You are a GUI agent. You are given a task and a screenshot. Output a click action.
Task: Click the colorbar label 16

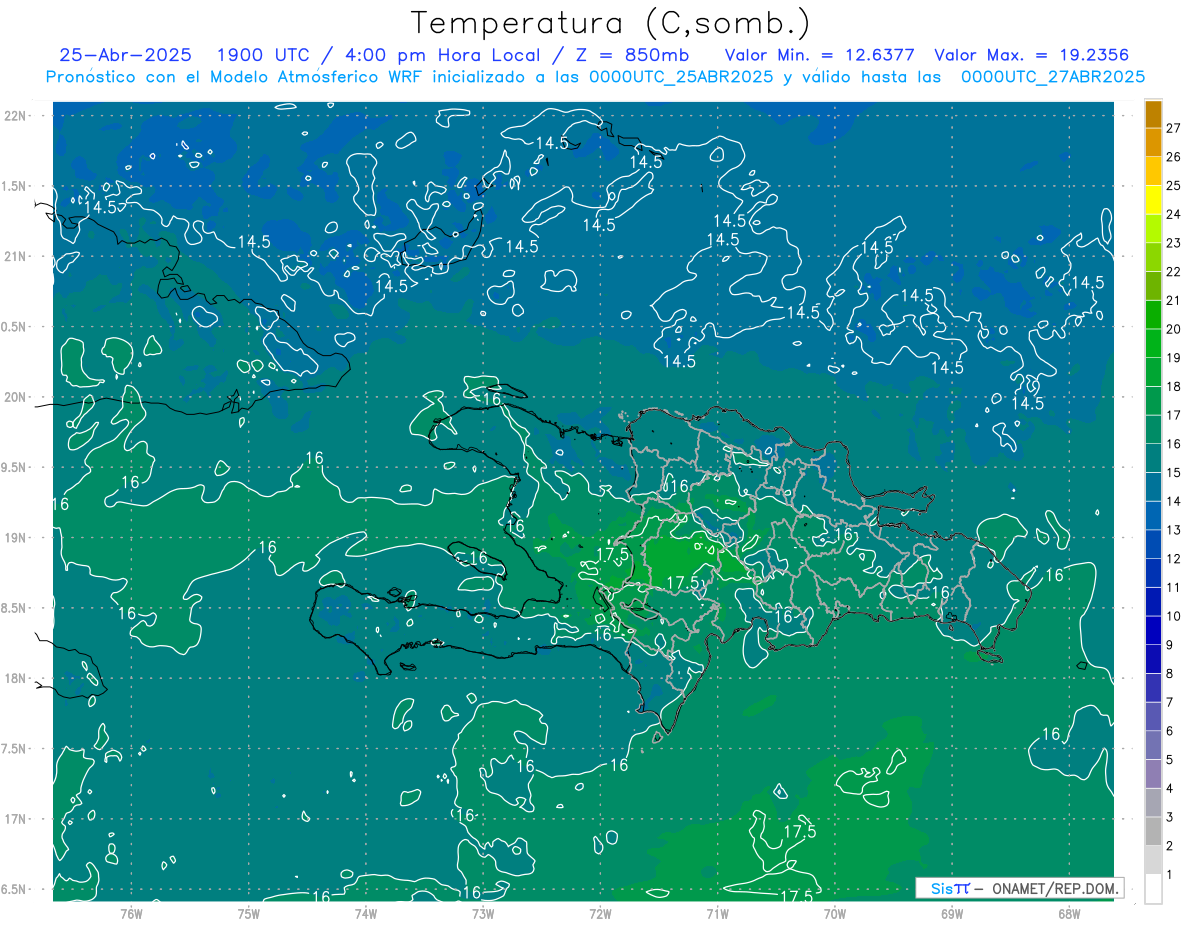click(1174, 444)
